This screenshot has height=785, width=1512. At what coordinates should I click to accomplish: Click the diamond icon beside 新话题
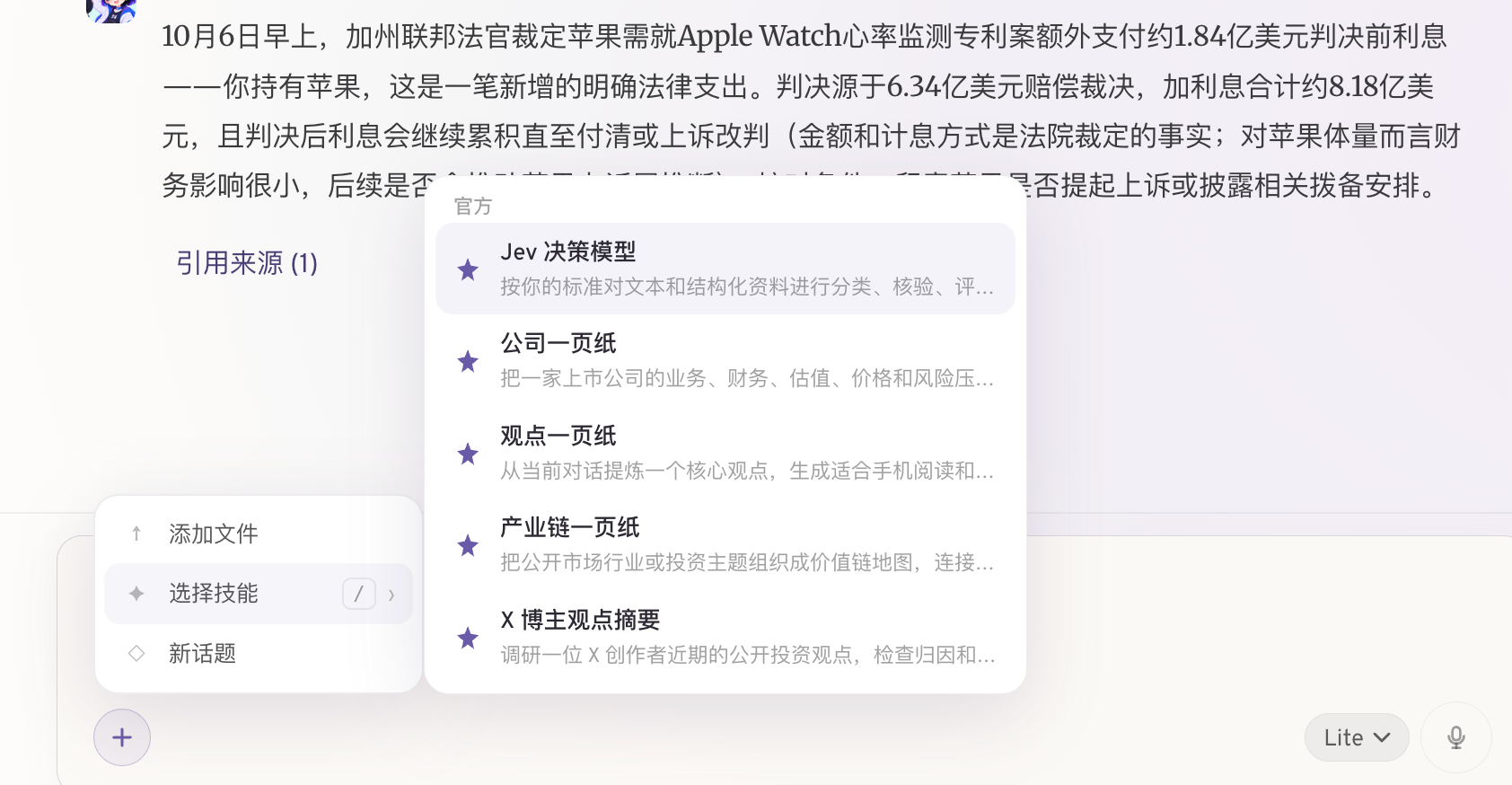pos(136,653)
